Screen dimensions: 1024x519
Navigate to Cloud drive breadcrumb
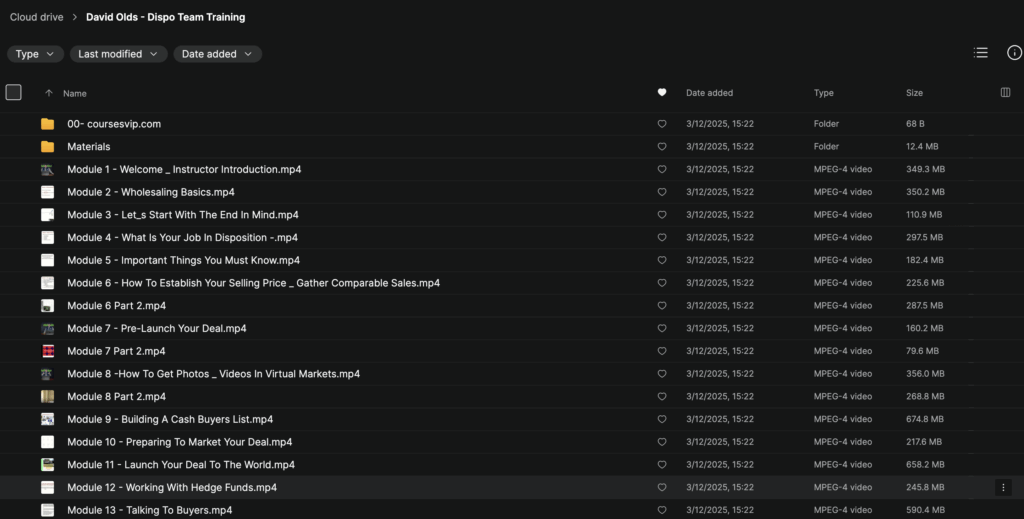coord(38,17)
